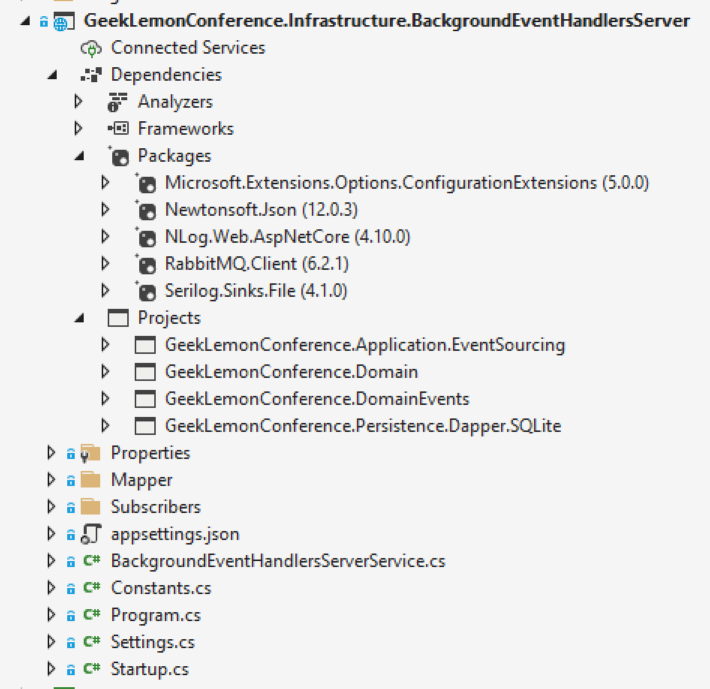Select Newtonsoft.Json (12.0.3)
710x689 pixels.
click(261, 210)
